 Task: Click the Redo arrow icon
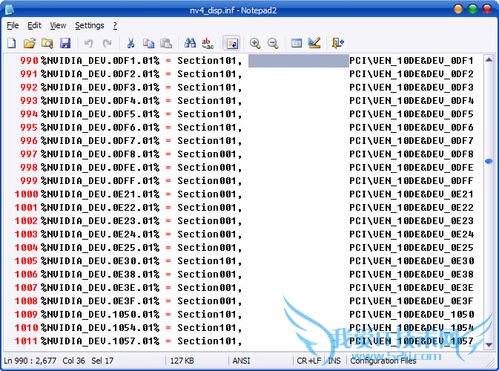pyautogui.click(x=107, y=43)
